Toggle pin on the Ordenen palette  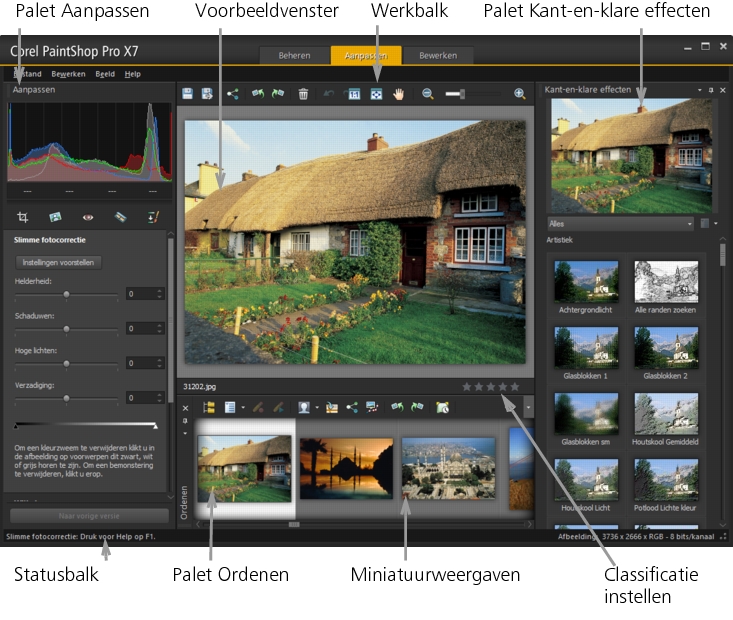click(185, 421)
